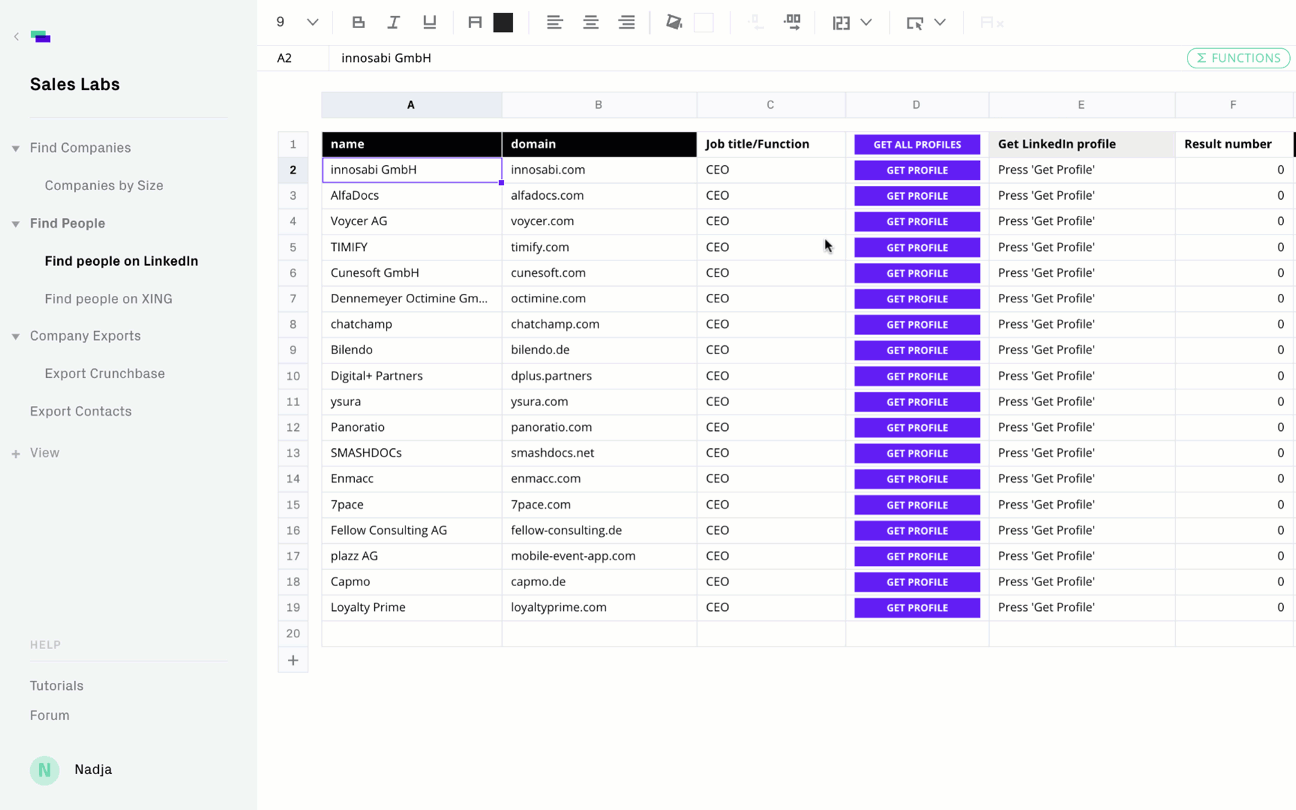Select the 'SMASHDOCs' name cell
The width and height of the screenshot is (1296, 810).
pyautogui.click(x=411, y=453)
